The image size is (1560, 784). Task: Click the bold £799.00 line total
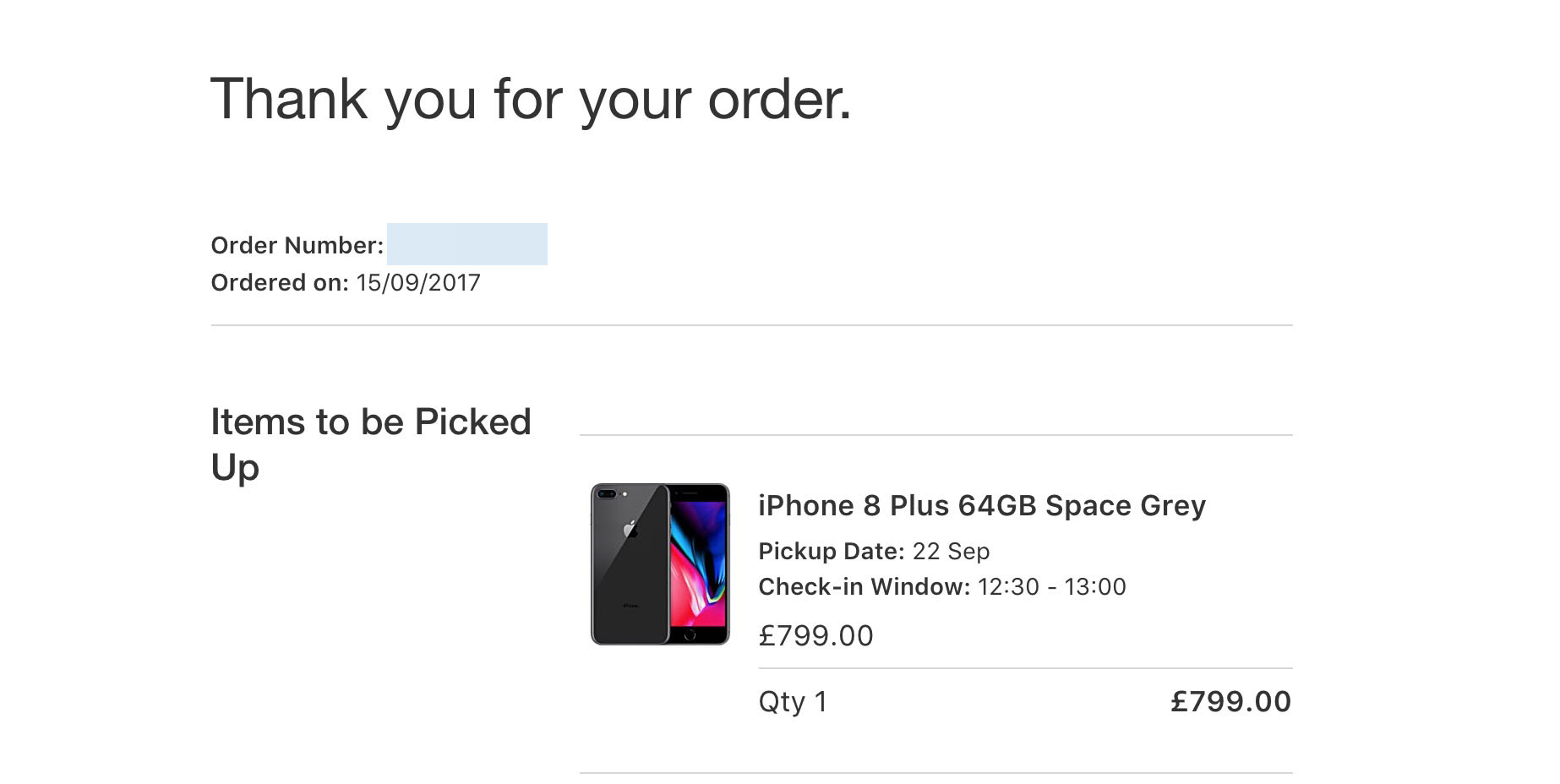(x=1231, y=701)
